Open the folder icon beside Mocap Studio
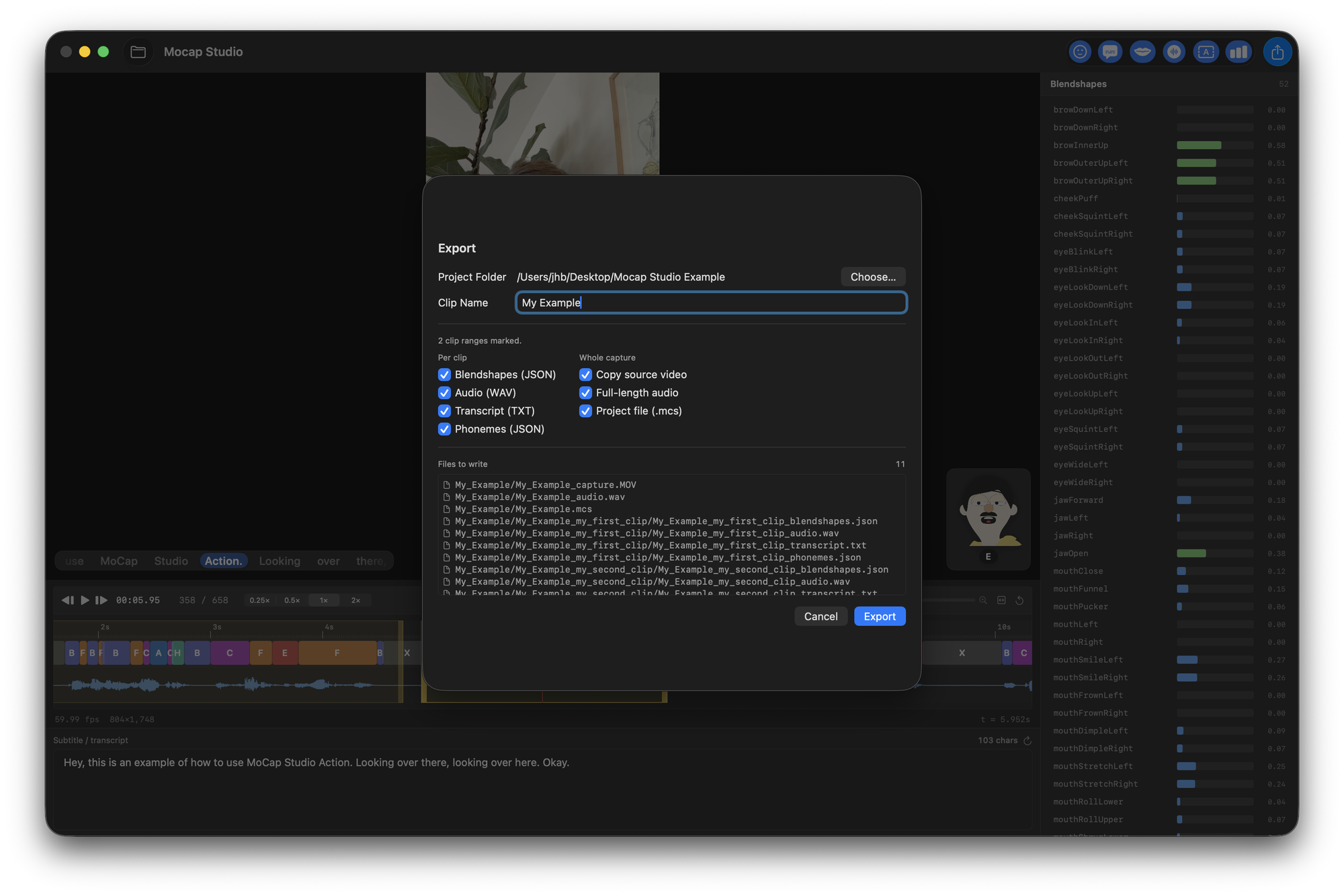This screenshot has width=1344, height=896. 138,52
